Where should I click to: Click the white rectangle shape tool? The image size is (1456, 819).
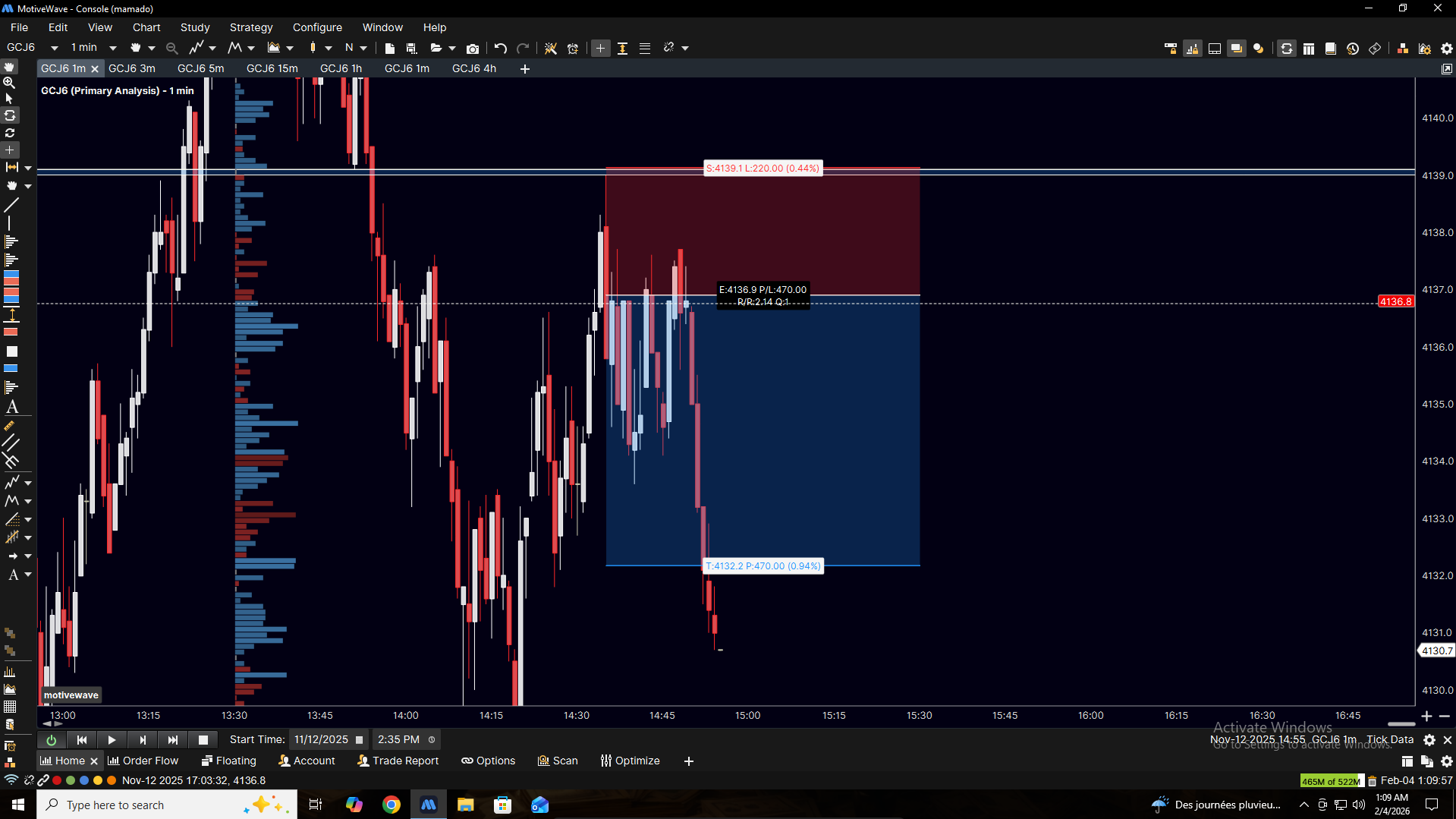[11, 351]
